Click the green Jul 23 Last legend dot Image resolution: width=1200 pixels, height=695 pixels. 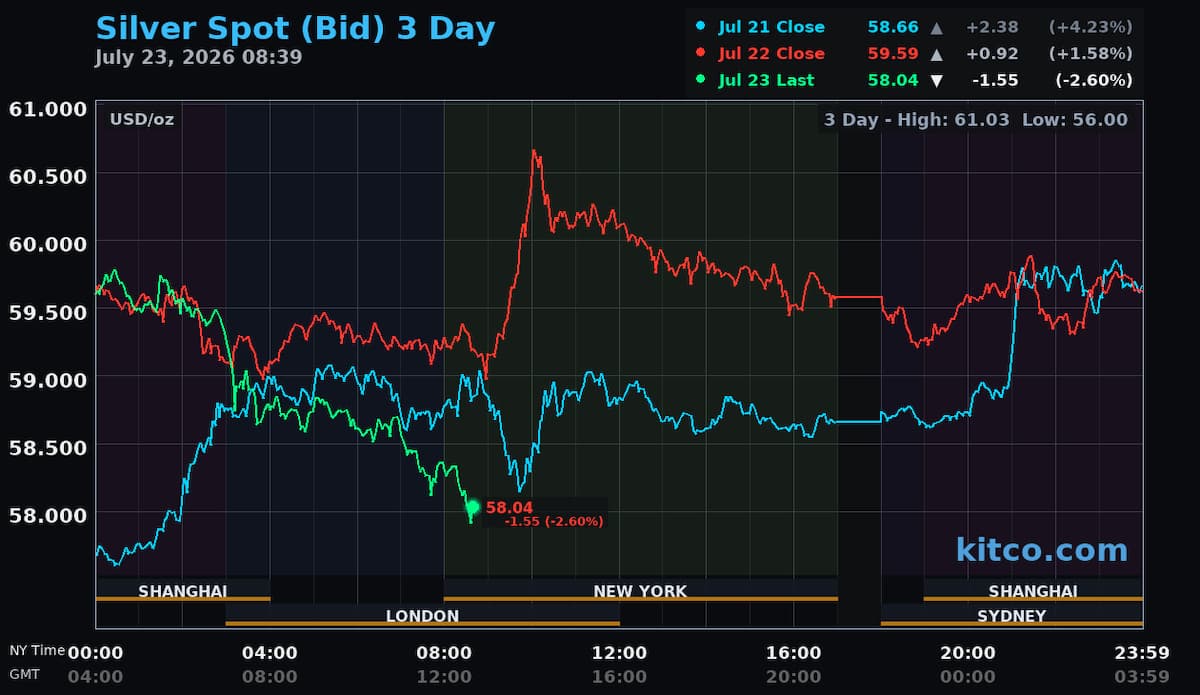point(701,80)
